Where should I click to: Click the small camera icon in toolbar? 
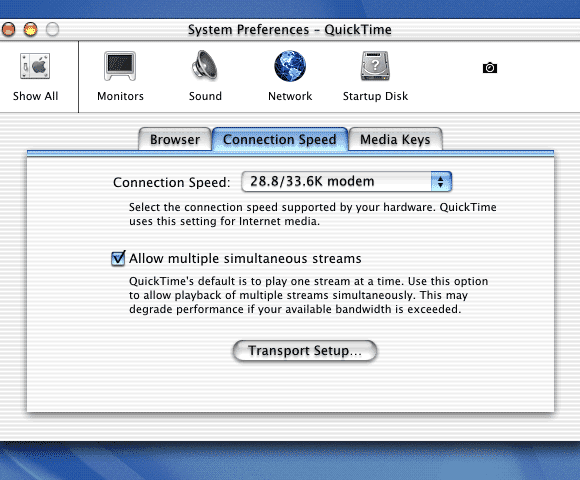[490, 68]
